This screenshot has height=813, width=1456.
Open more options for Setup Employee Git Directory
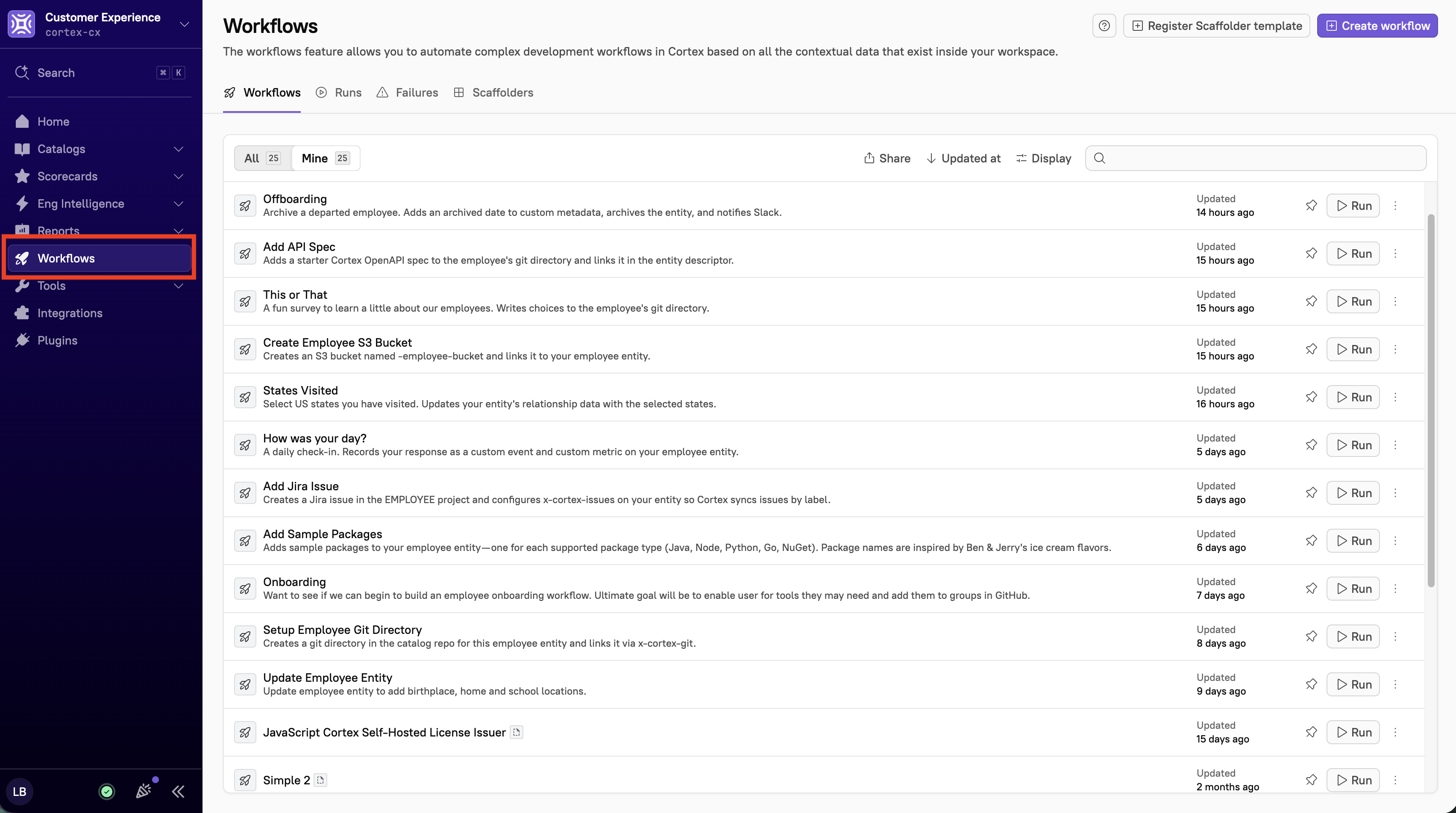coord(1395,636)
